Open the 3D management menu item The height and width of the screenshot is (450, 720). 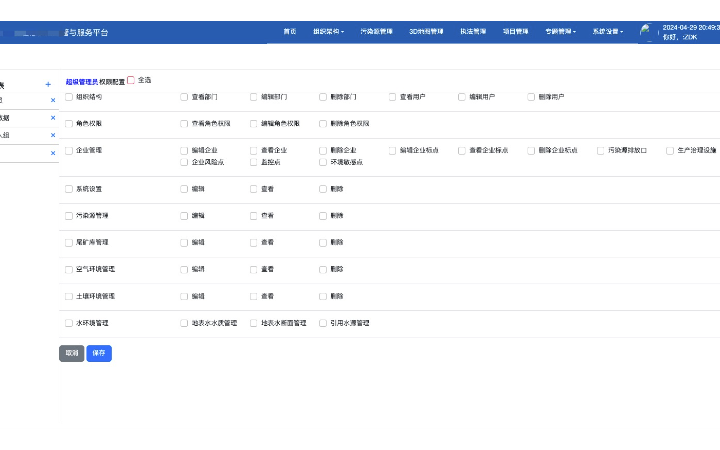click(x=426, y=32)
